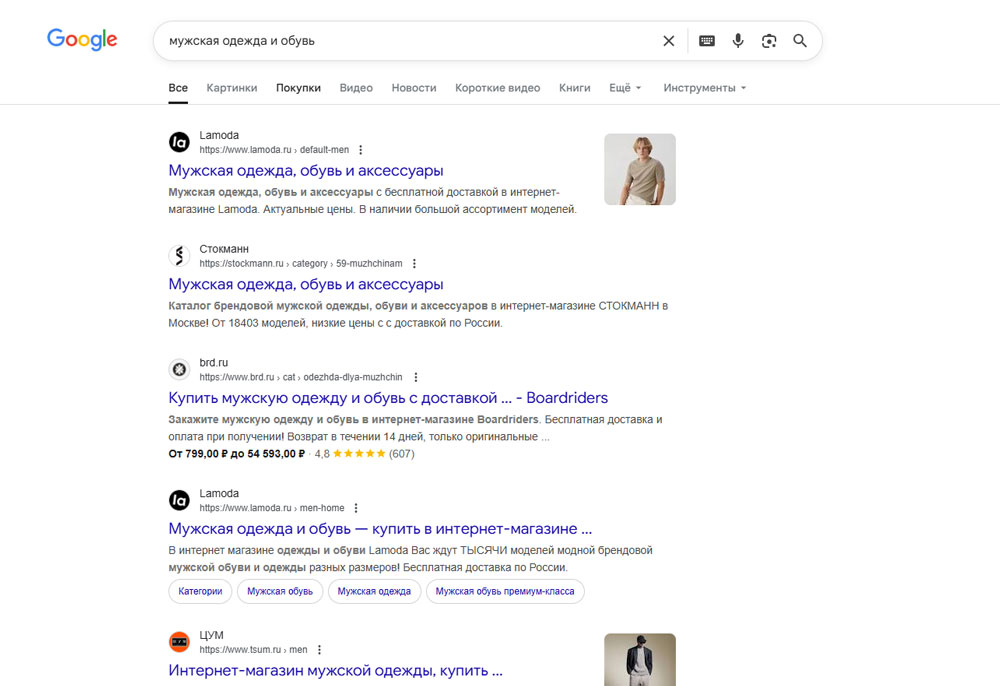Open the Новости tab
The image size is (1000, 686).
(x=414, y=88)
